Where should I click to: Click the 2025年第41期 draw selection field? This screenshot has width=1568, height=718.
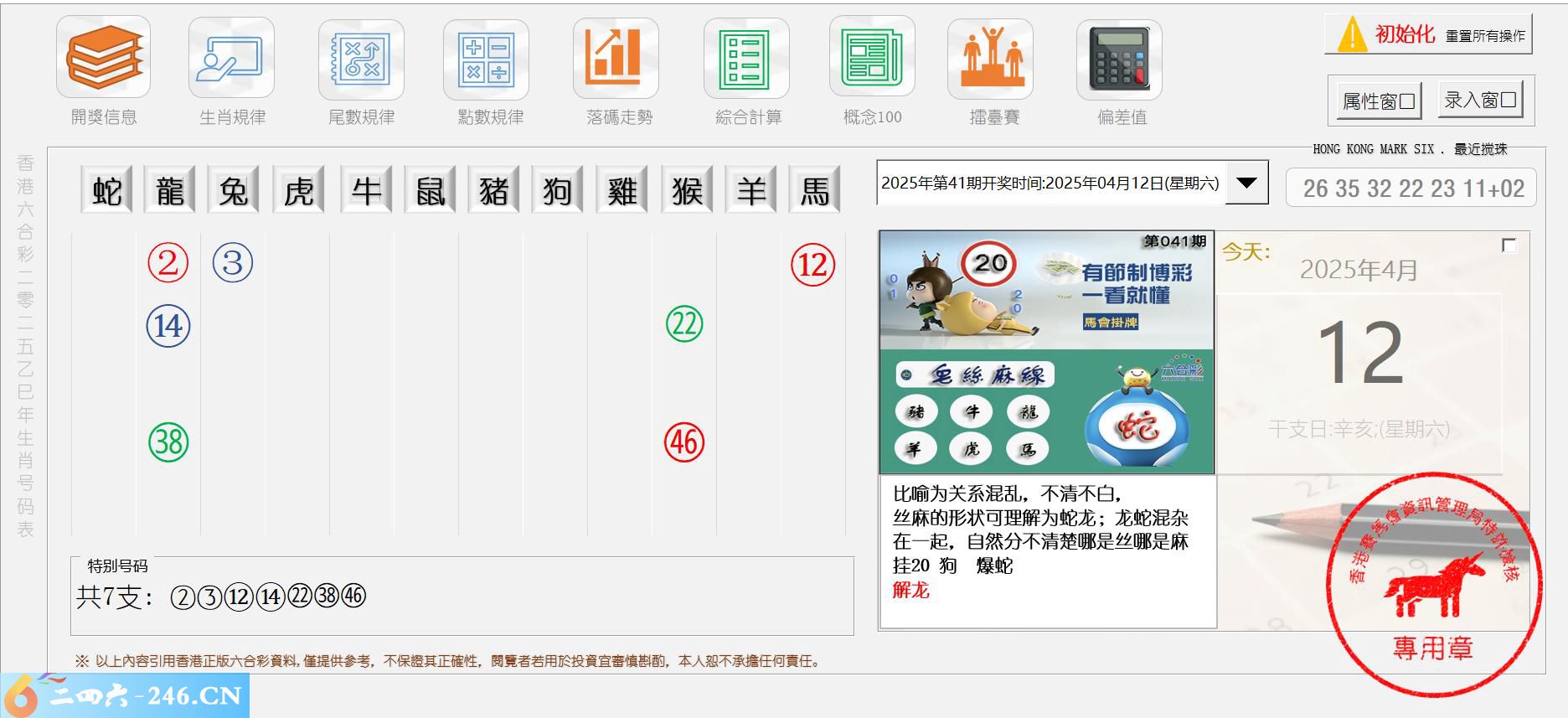coord(1050,183)
